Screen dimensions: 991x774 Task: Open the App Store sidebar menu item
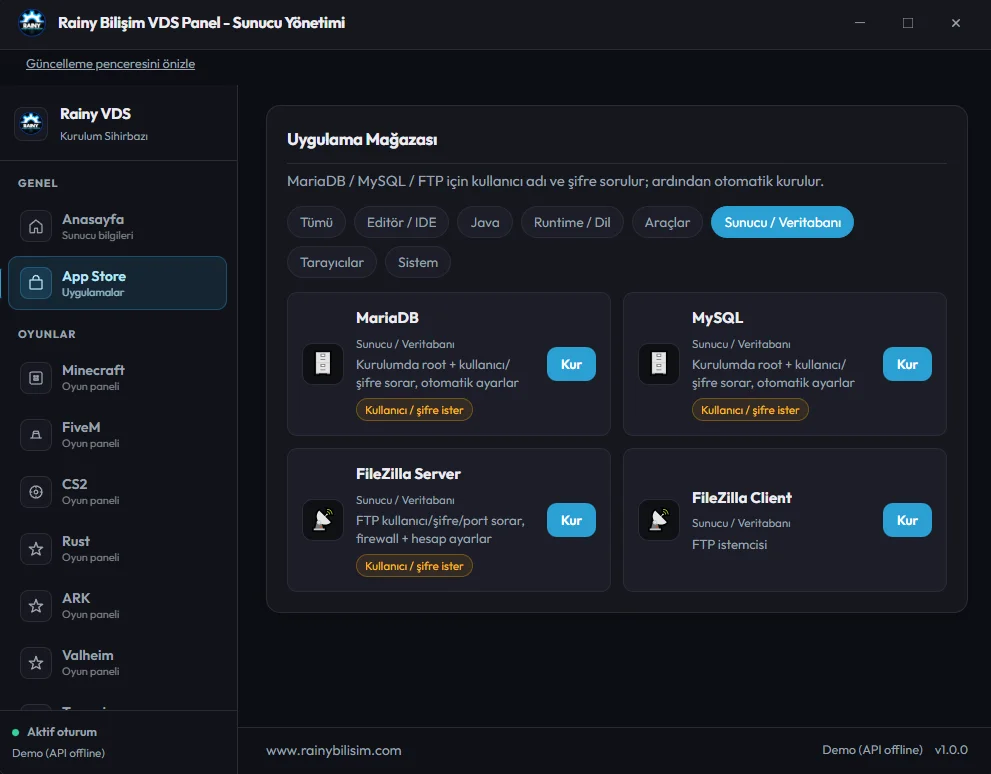pyautogui.click(x=118, y=283)
